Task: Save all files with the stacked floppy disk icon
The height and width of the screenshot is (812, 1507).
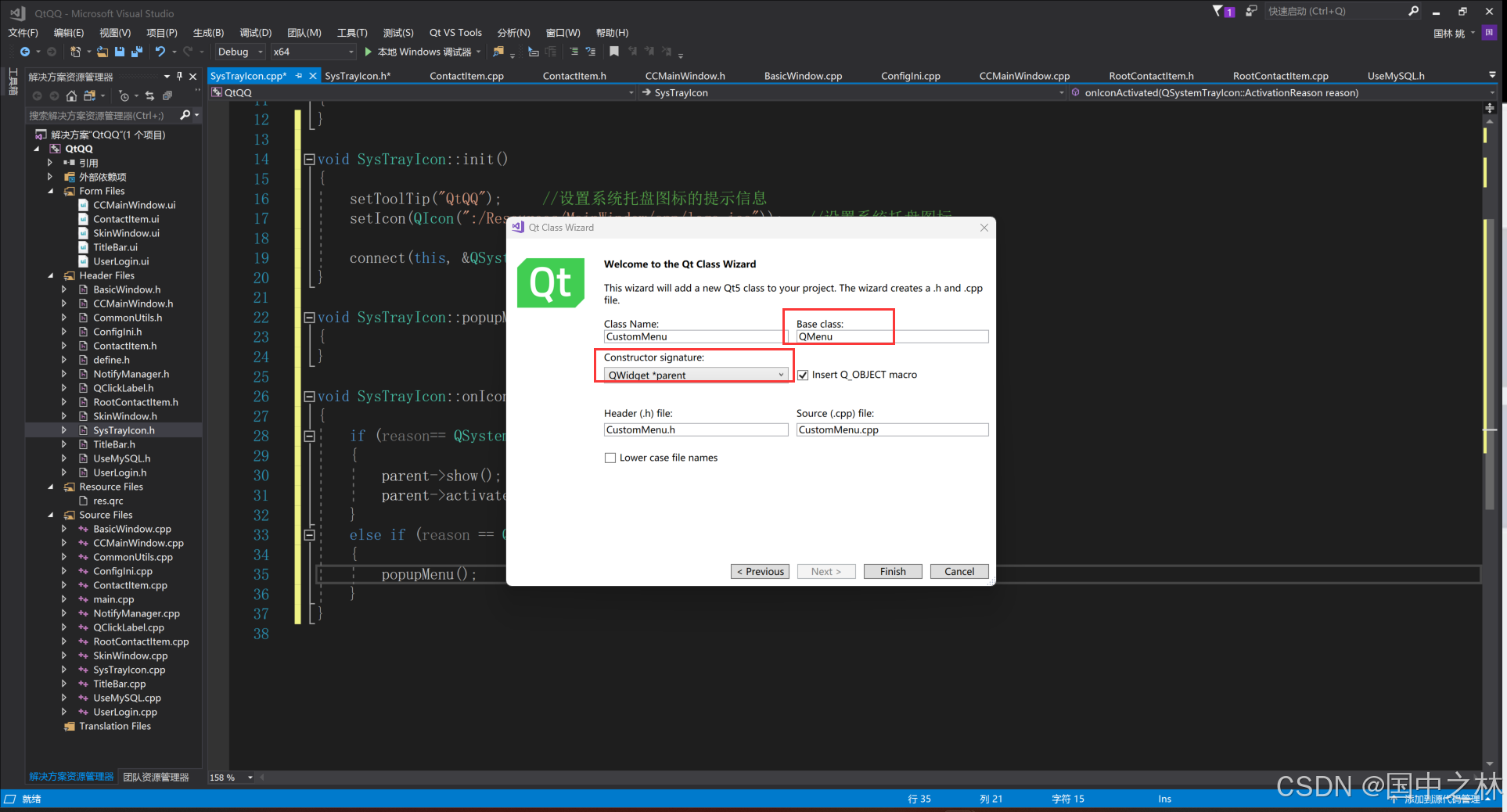Action: (x=137, y=52)
